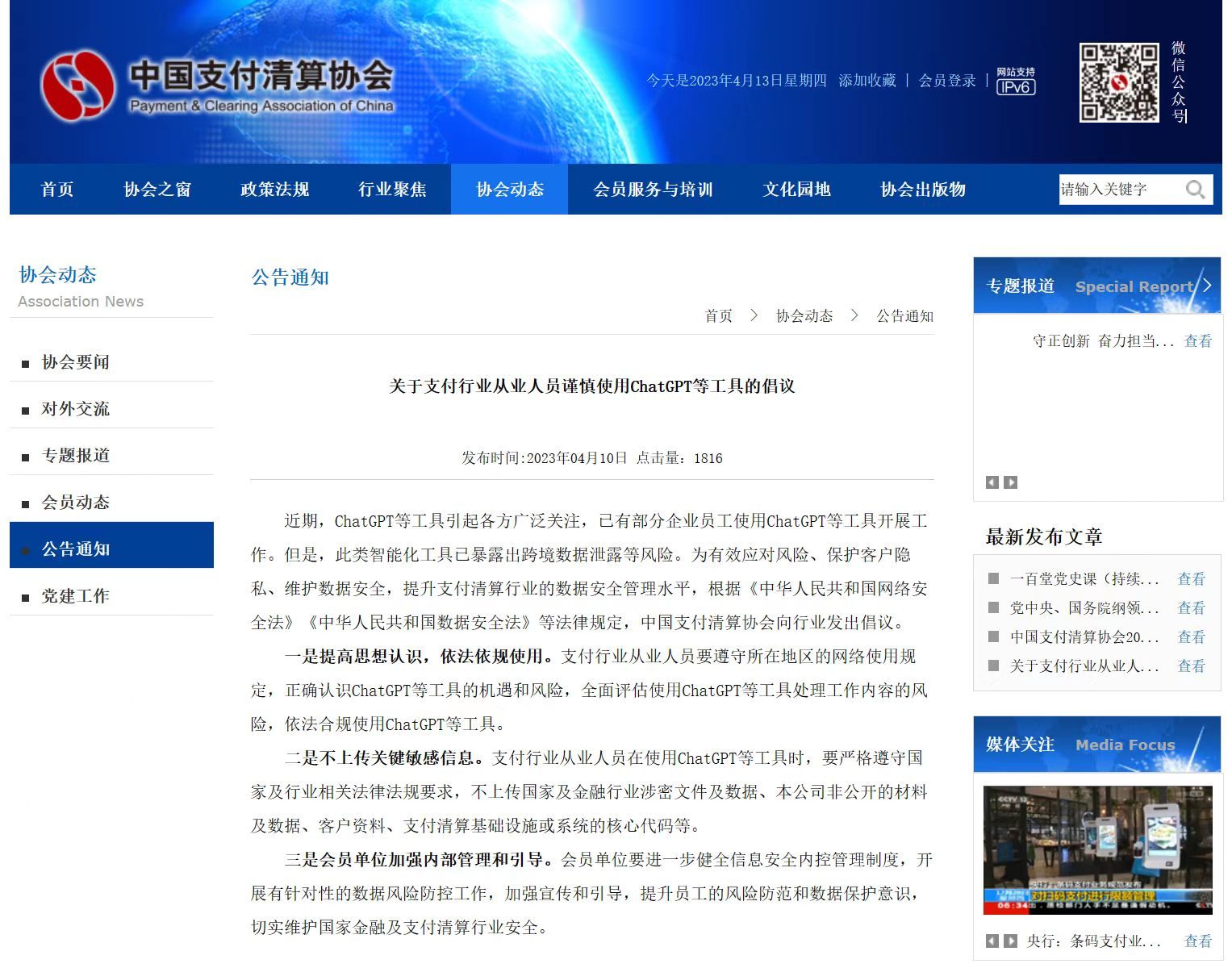This screenshot has width=1232, height=968.
Task: Click 查看 next to 党中央、国务院纲领
Action: point(1192,608)
